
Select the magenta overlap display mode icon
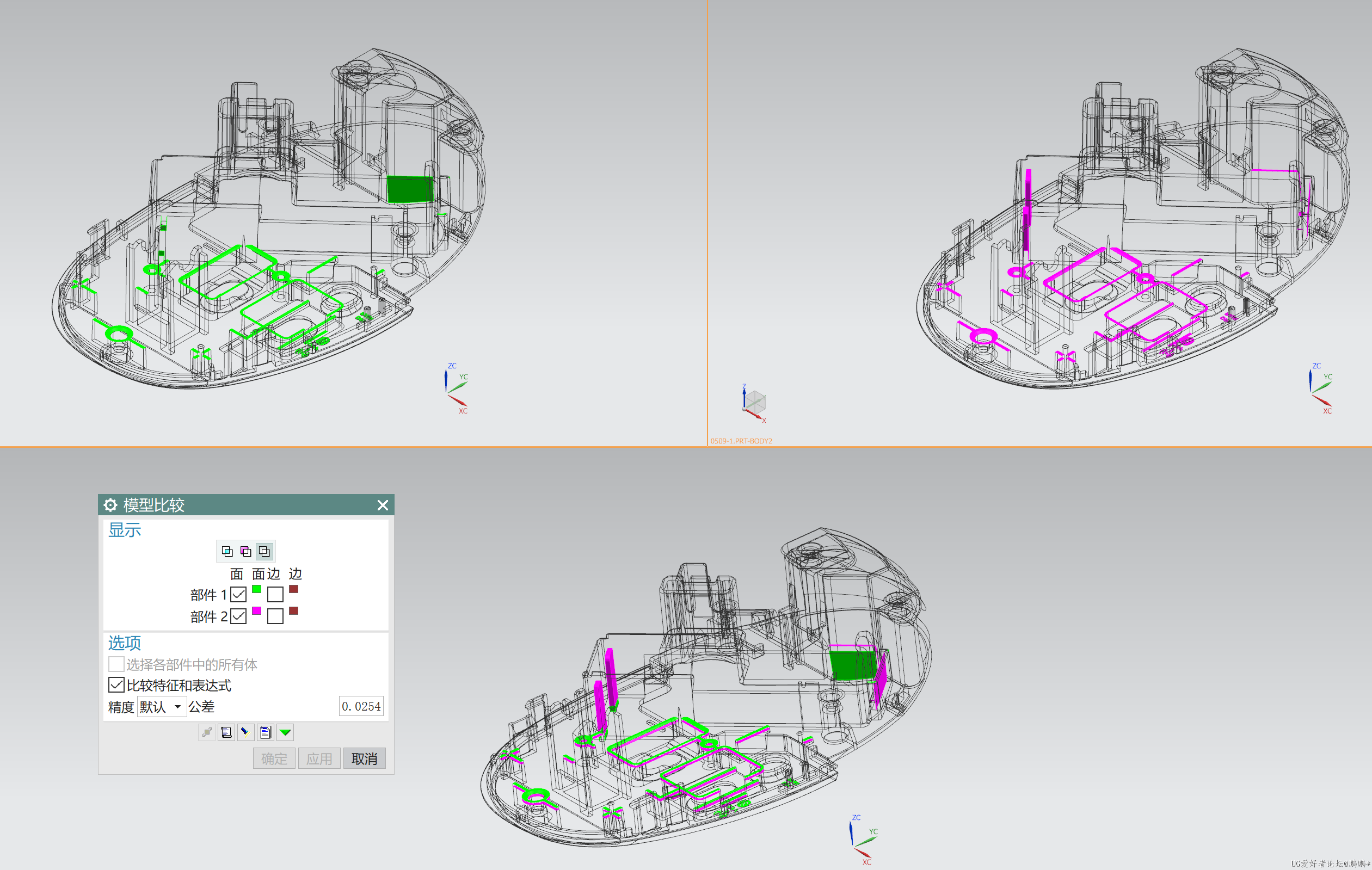click(x=245, y=551)
